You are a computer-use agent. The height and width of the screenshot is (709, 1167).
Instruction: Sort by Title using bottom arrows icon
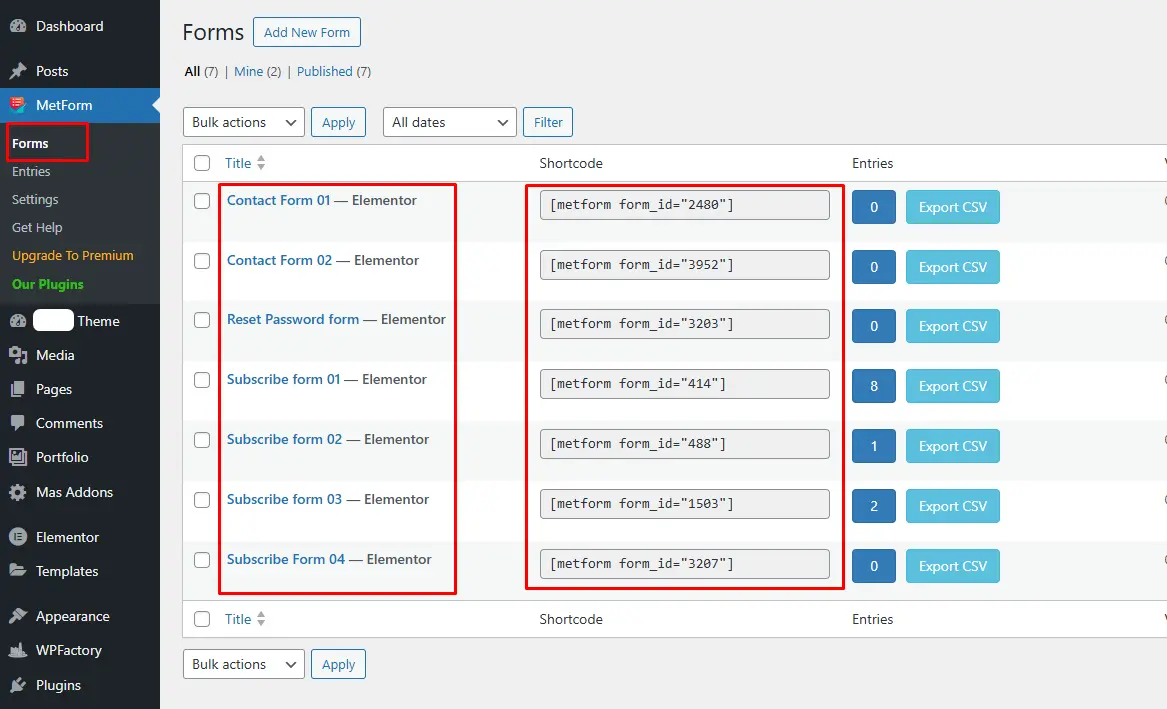(x=260, y=619)
